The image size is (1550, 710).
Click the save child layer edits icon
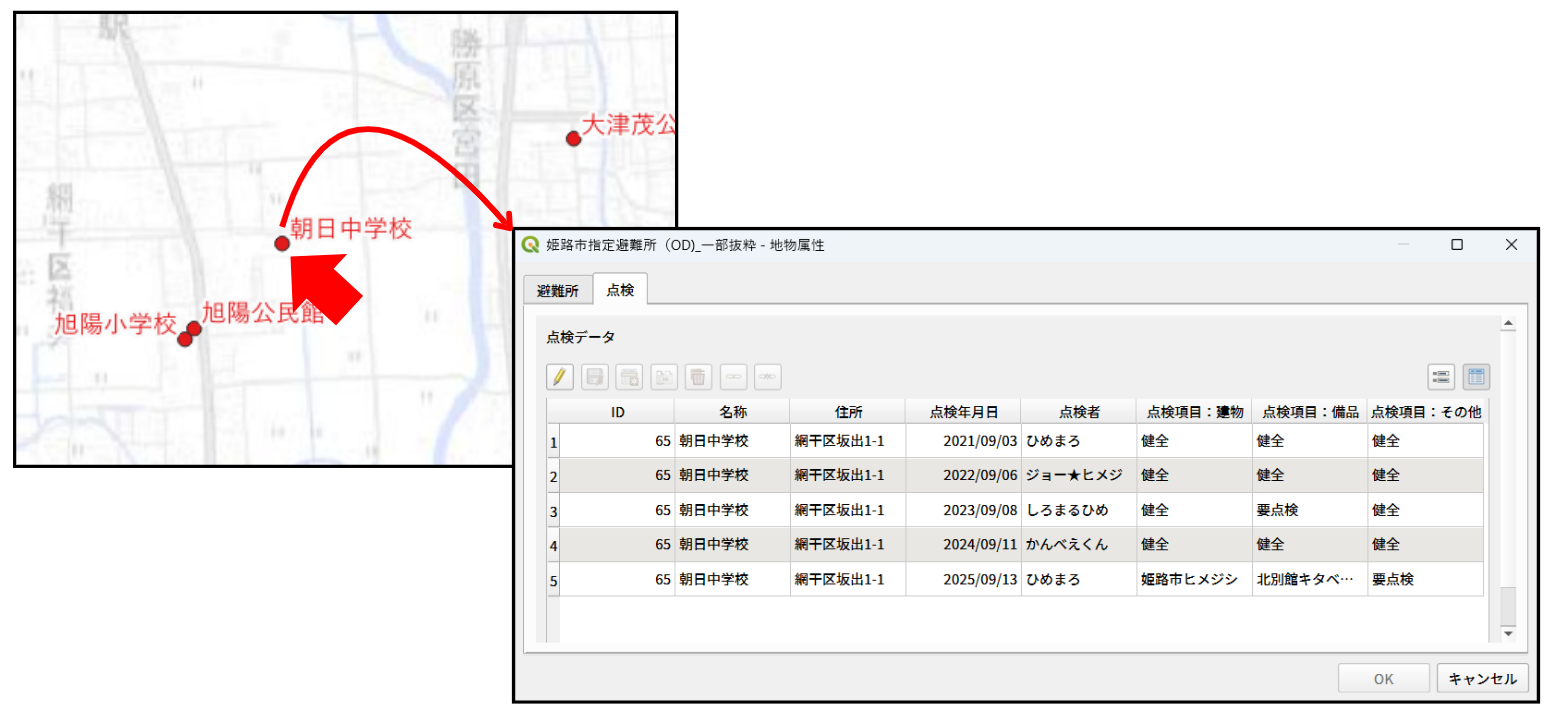point(595,377)
